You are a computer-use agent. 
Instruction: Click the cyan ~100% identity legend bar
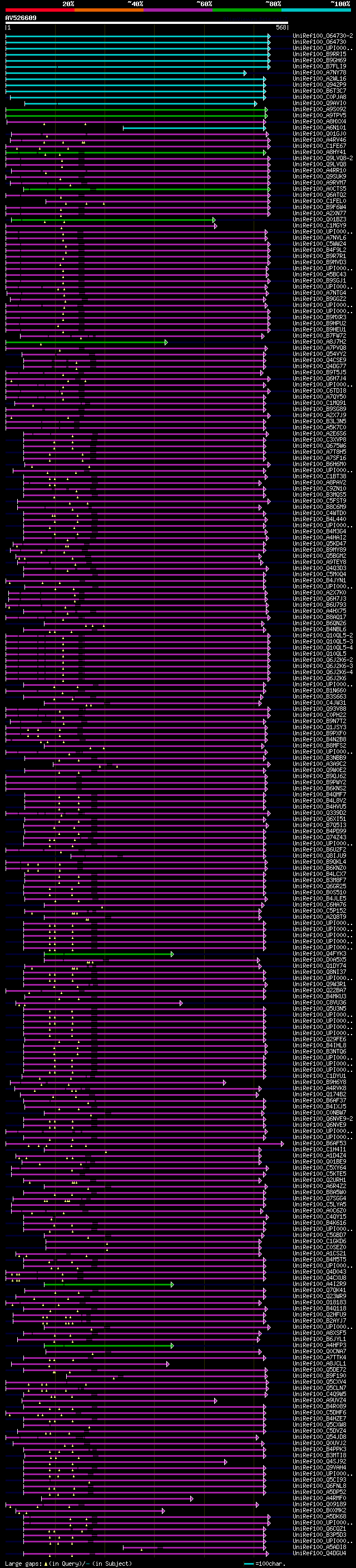[316, 11]
